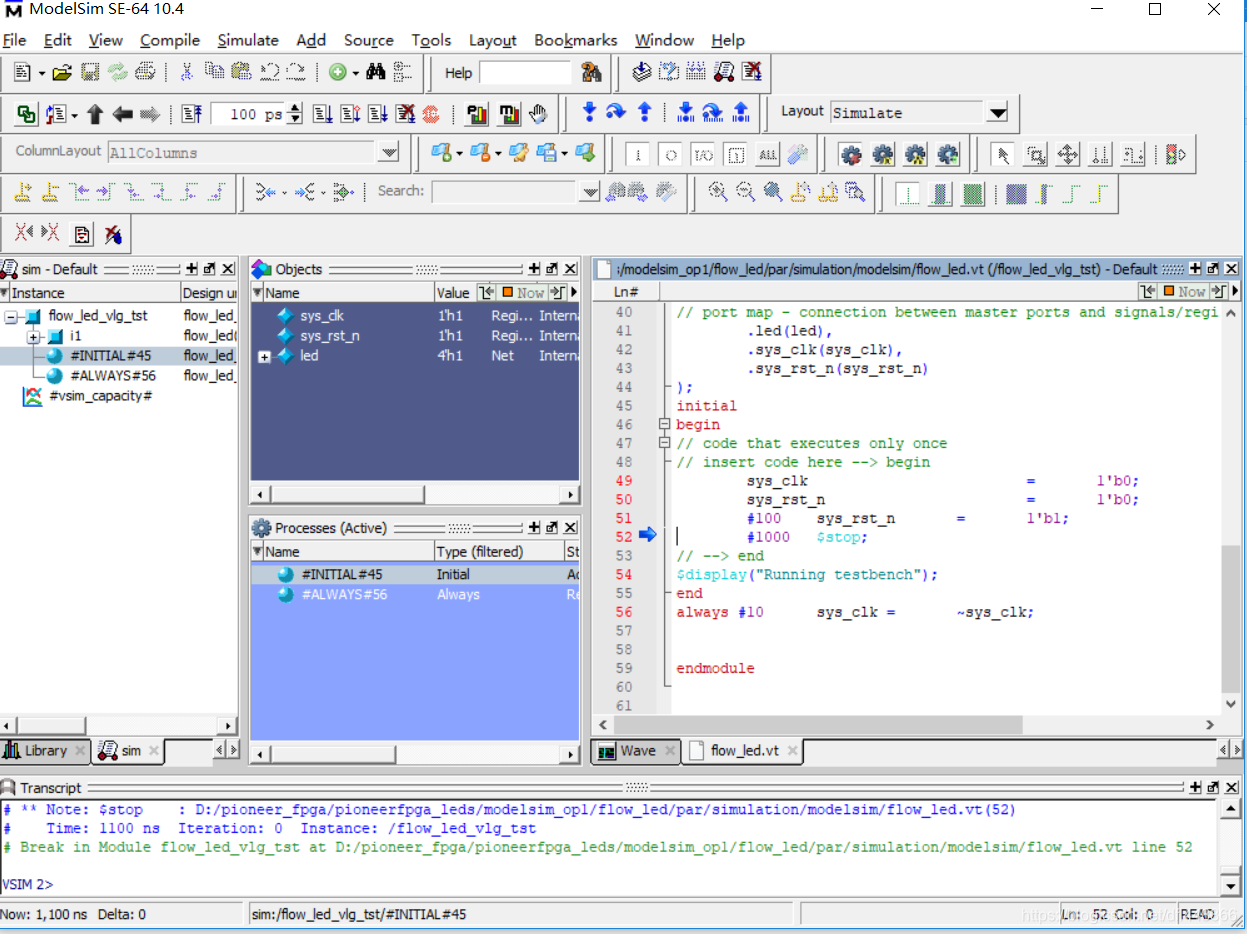Click the Run simulation icon after run length
This screenshot has width=1247, height=934.
[323, 114]
